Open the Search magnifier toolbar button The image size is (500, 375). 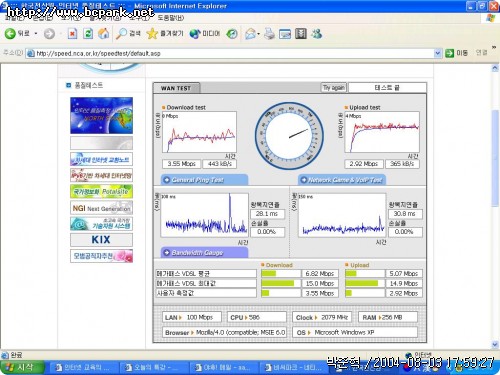pyautogui.click(x=128, y=34)
